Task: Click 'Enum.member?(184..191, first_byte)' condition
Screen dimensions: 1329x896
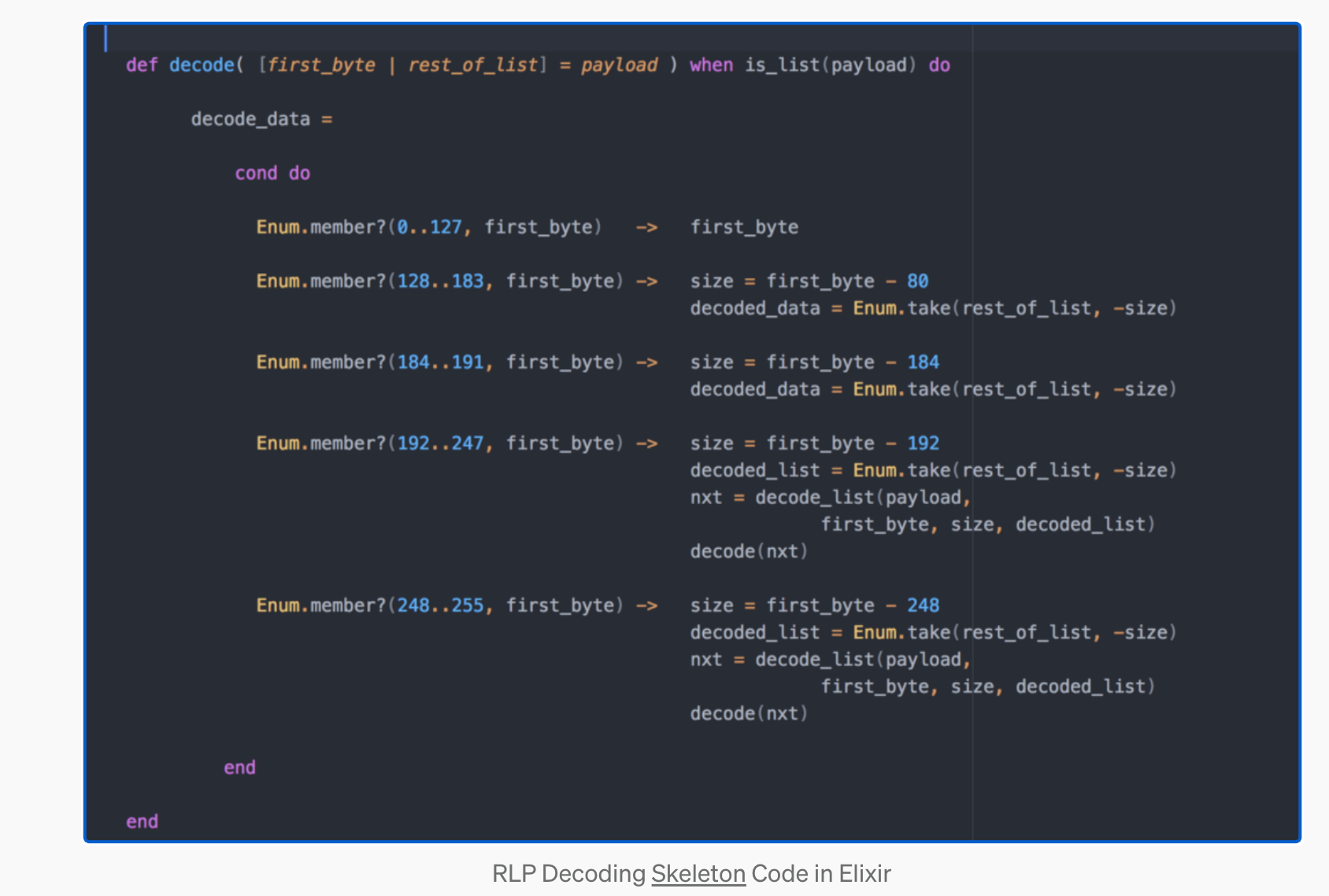Action: point(439,363)
